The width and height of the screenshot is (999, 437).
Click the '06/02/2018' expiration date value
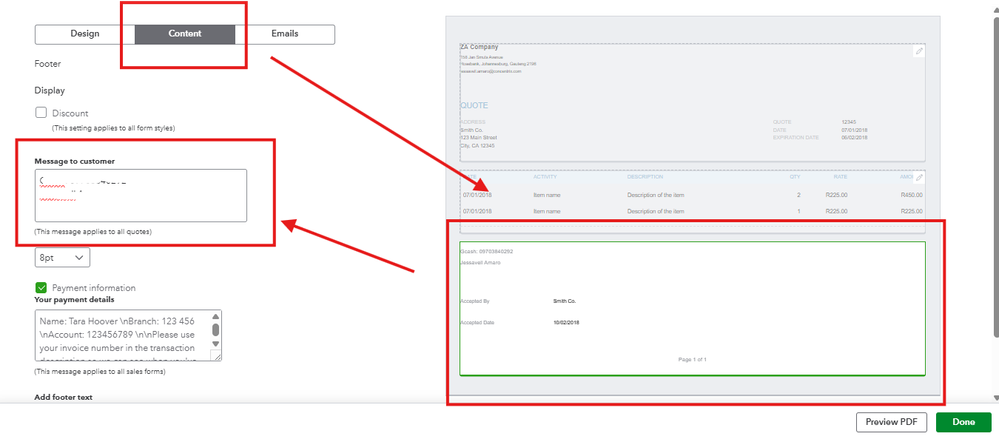coord(854,137)
